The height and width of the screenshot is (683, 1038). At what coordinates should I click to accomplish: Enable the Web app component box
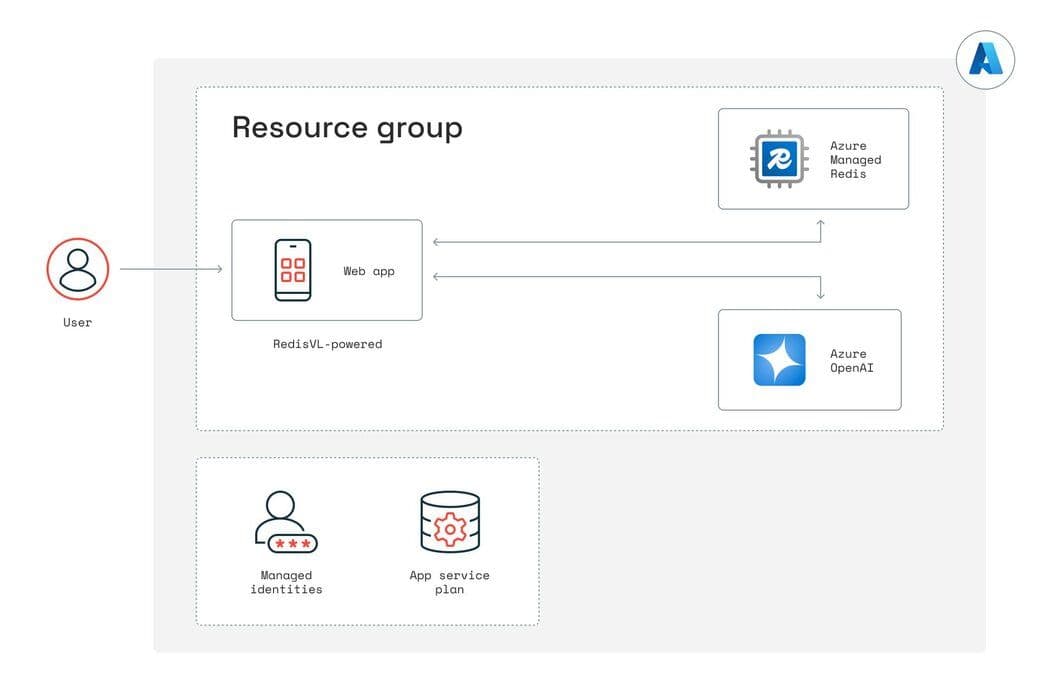tap(327, 269)
